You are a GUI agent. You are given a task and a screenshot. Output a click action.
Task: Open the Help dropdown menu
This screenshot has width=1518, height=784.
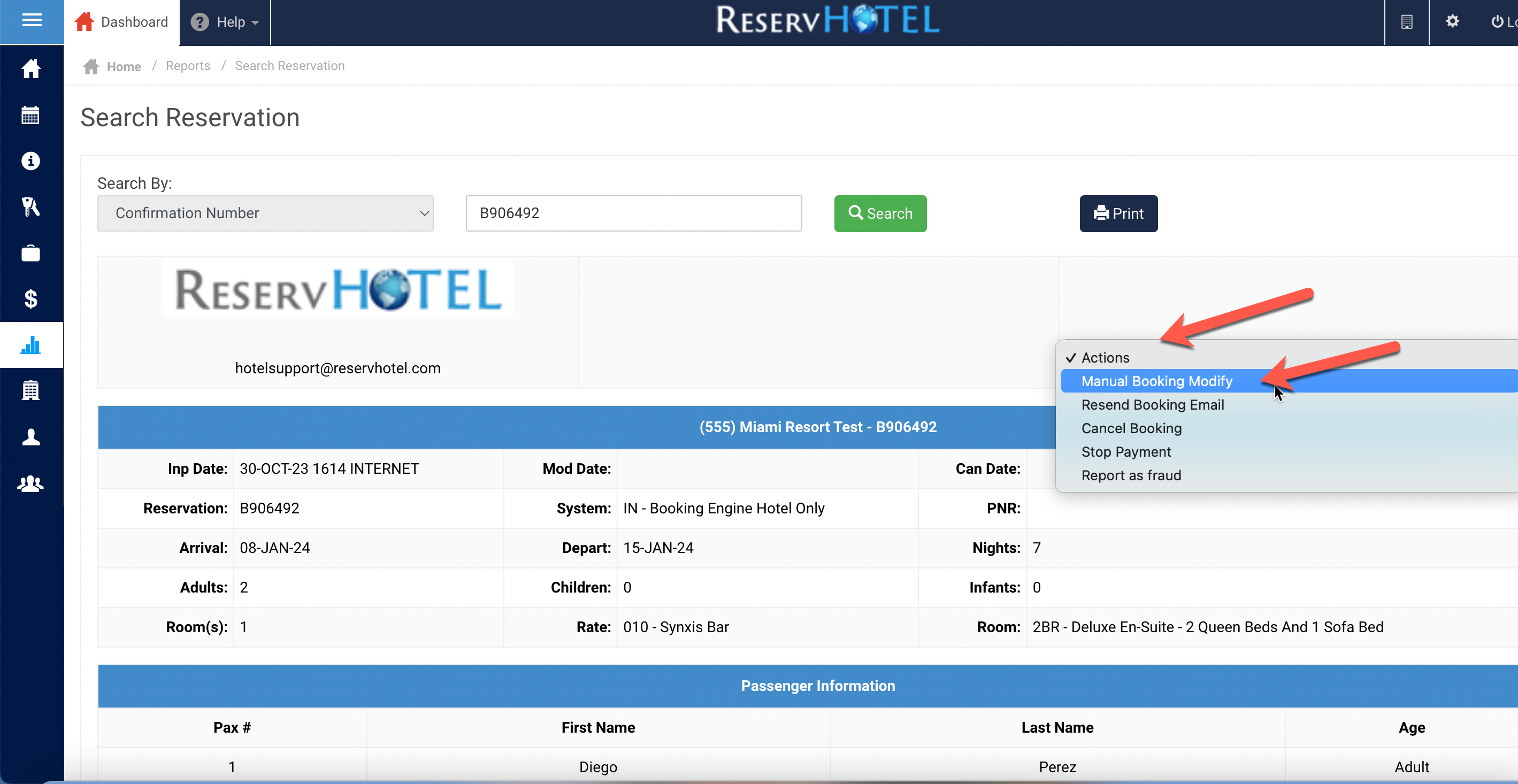(225, 22)
